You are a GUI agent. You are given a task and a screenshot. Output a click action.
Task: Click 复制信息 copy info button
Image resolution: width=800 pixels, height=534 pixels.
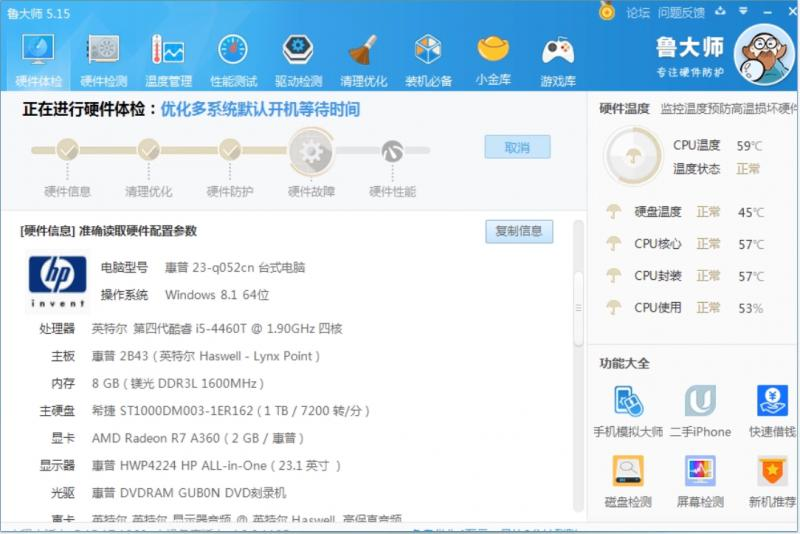[x=519, y=231]
